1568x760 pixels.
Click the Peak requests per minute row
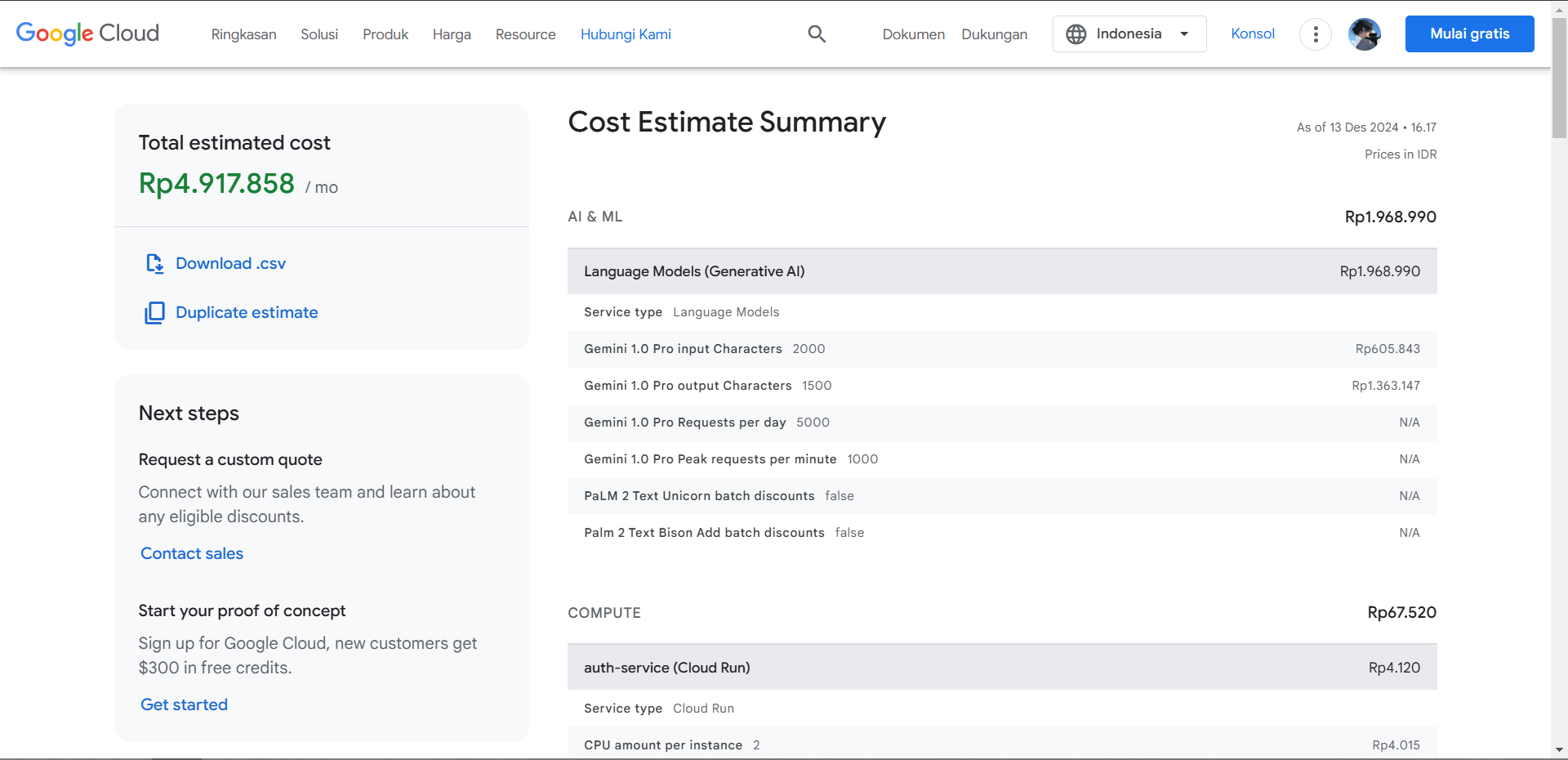coord(1002,459)
